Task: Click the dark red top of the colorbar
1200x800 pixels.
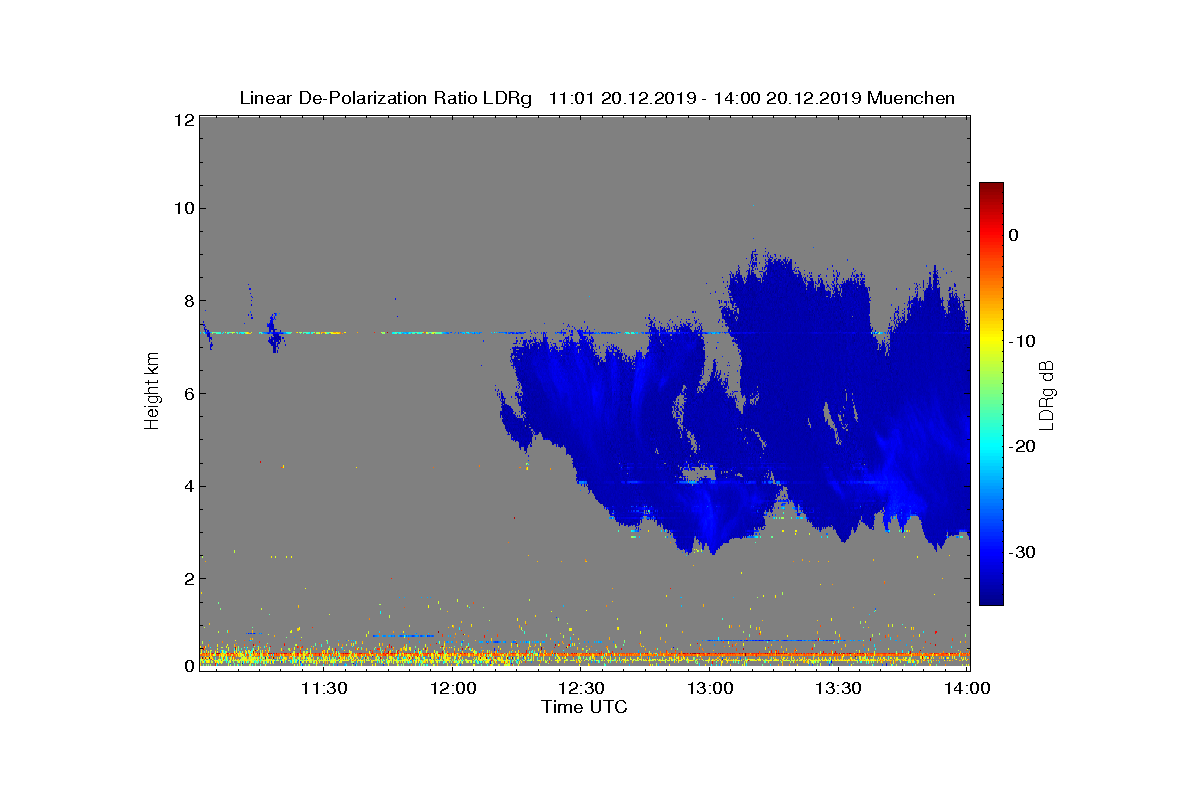Action: click(991, 190)
